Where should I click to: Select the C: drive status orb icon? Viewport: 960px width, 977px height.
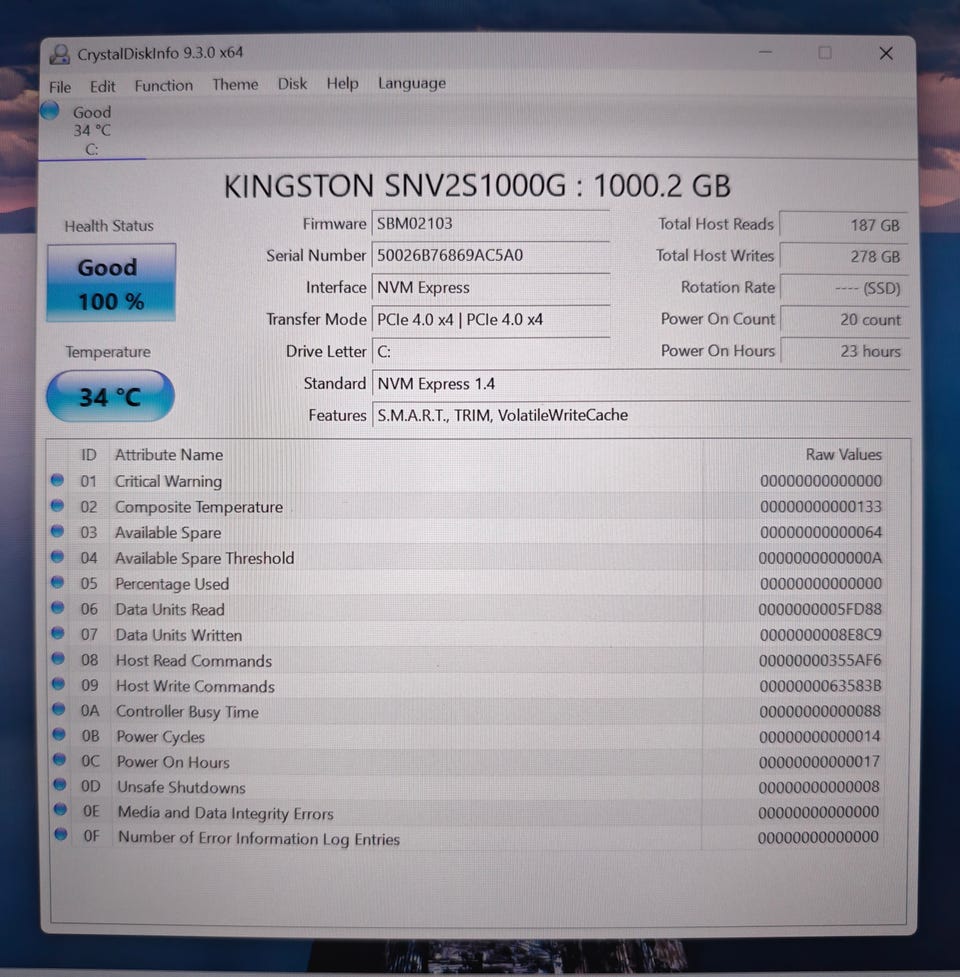50,111
